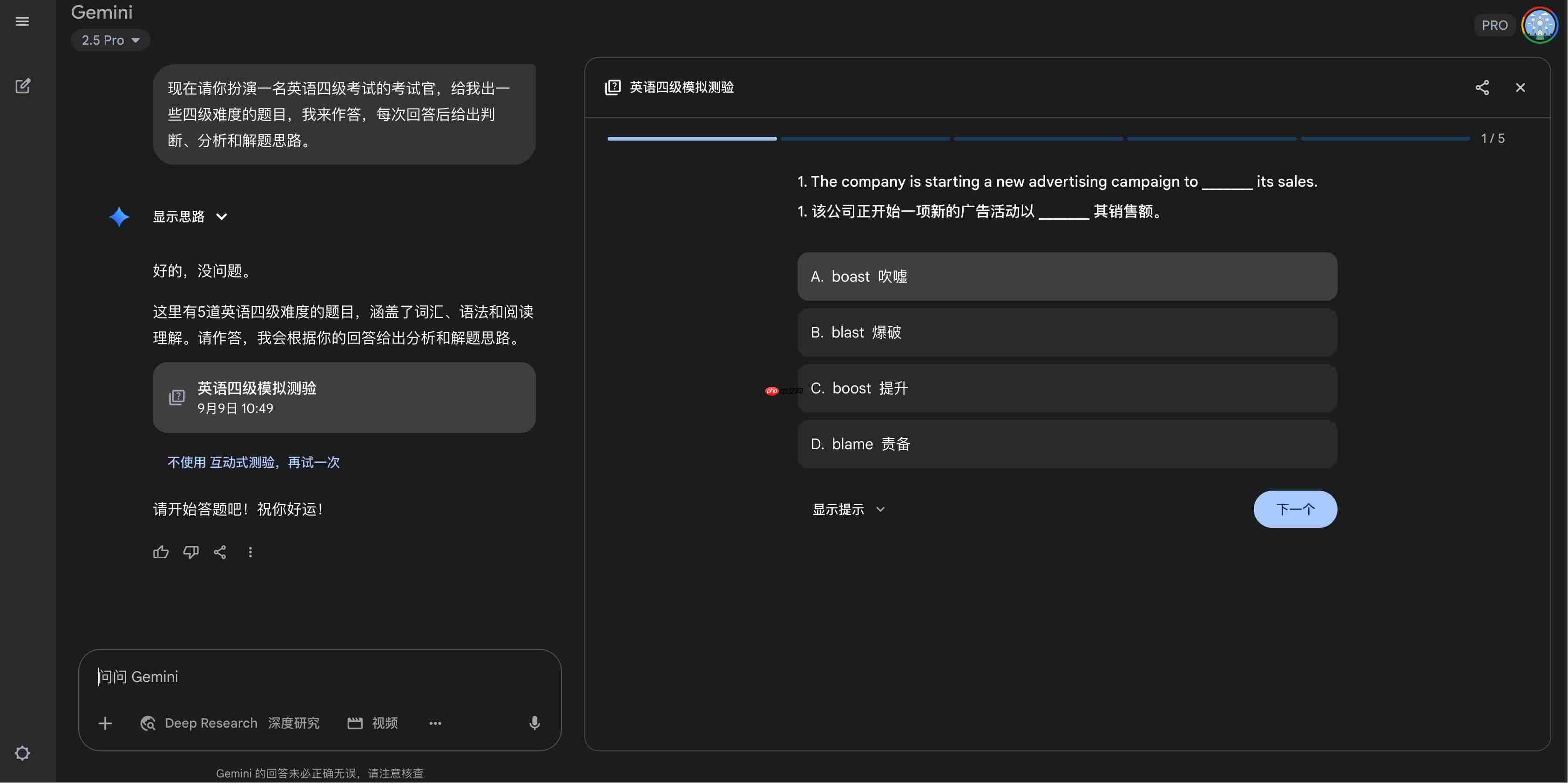Open the sidebar hamburger menu
The image size is (1568, 783).
[22, 20]
